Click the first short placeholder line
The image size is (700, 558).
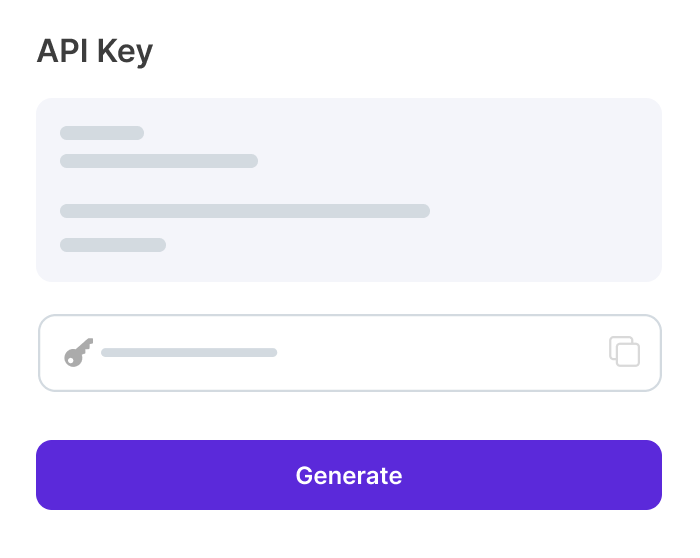[x=102, y=133]
